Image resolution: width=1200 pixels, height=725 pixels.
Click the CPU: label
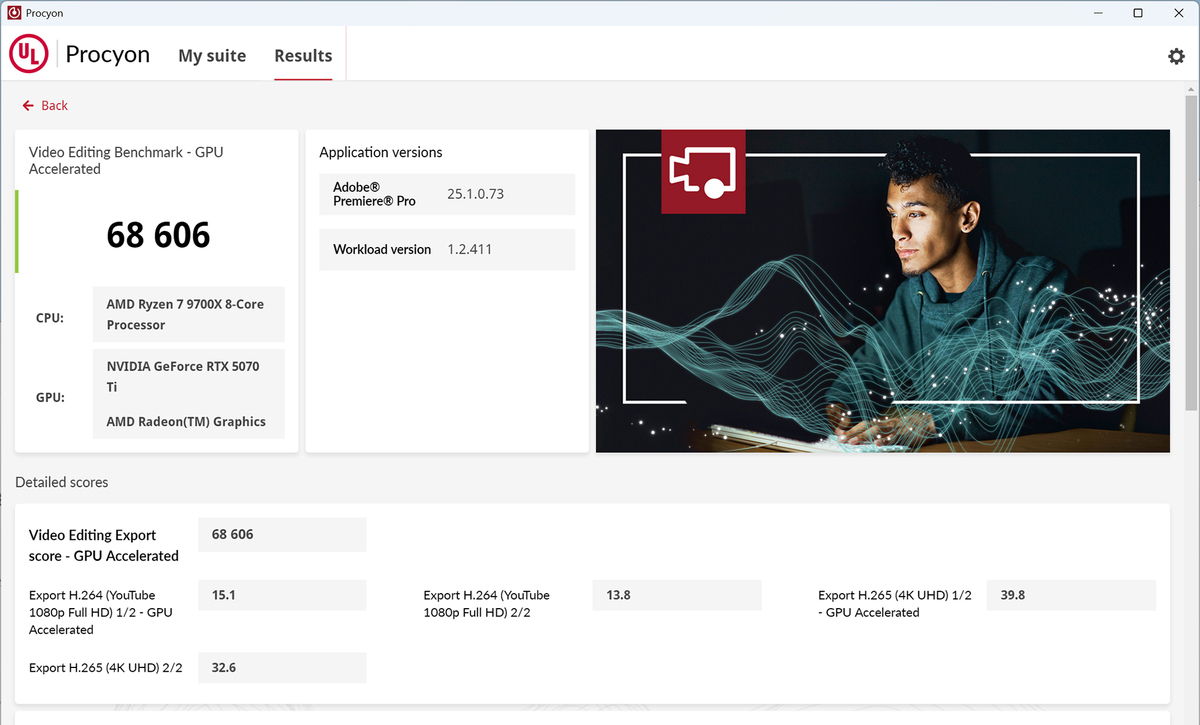click(x=50, y=318)
